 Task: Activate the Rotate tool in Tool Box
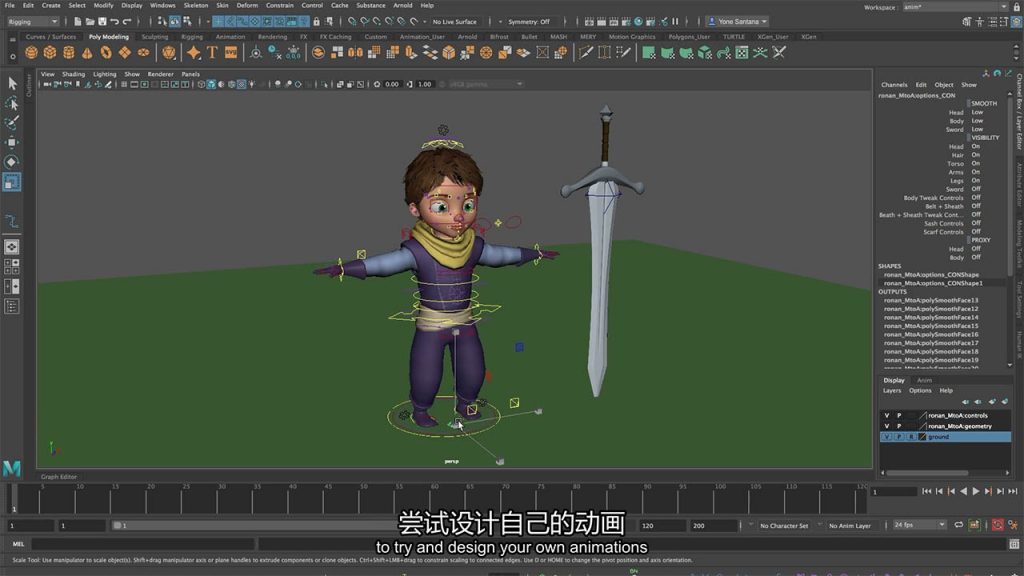click(x=12, y=162)
